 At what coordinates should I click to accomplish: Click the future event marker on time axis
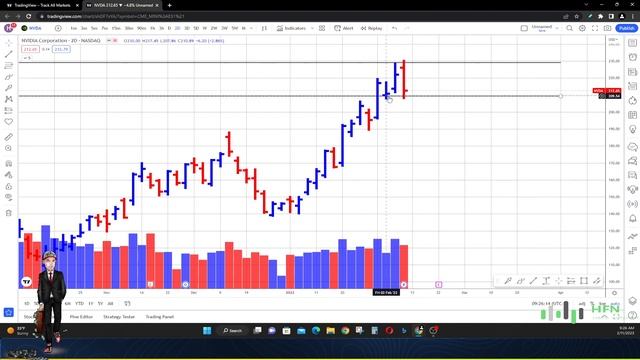tap(438, 284)
